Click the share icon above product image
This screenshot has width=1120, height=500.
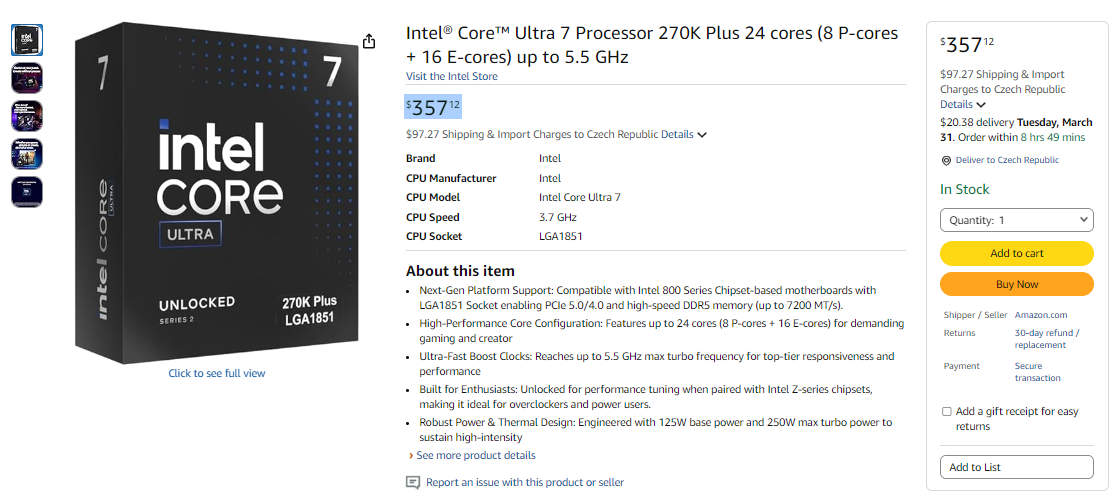369,41
